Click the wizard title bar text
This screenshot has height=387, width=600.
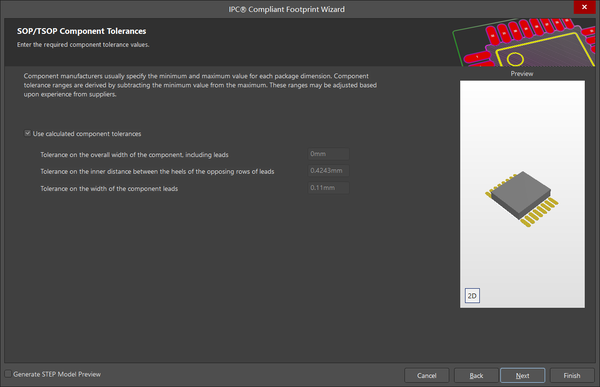(x=287, y=9)
